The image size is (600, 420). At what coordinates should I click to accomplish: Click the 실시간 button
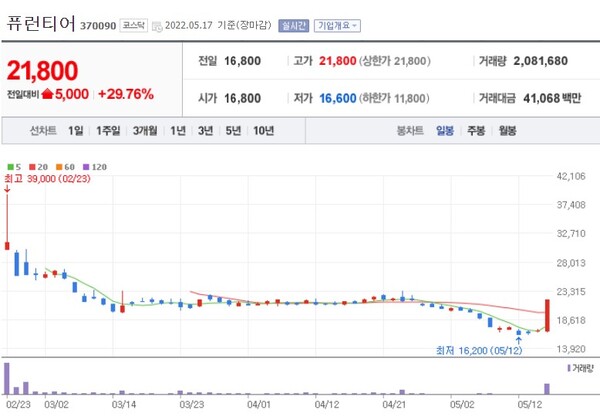coord(293,26)
